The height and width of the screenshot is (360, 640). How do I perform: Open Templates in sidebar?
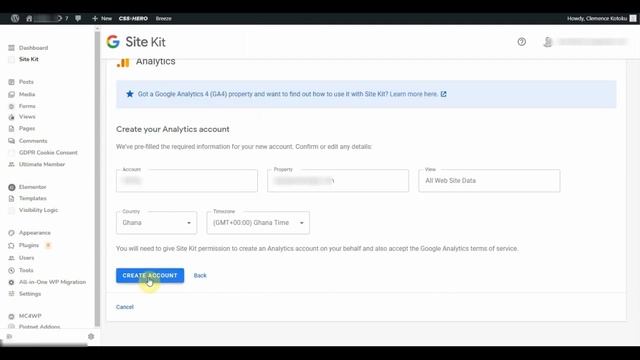(x=33, y=198)
